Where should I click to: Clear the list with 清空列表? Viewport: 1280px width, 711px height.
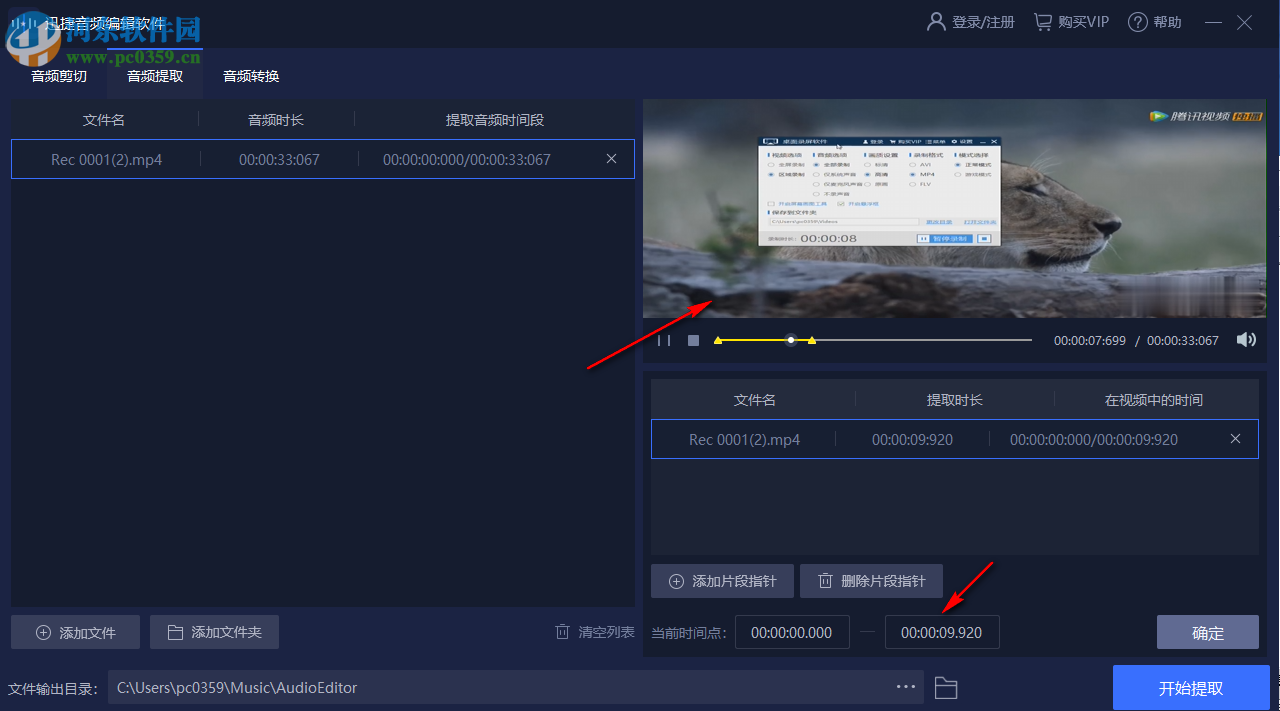(595, 632)
